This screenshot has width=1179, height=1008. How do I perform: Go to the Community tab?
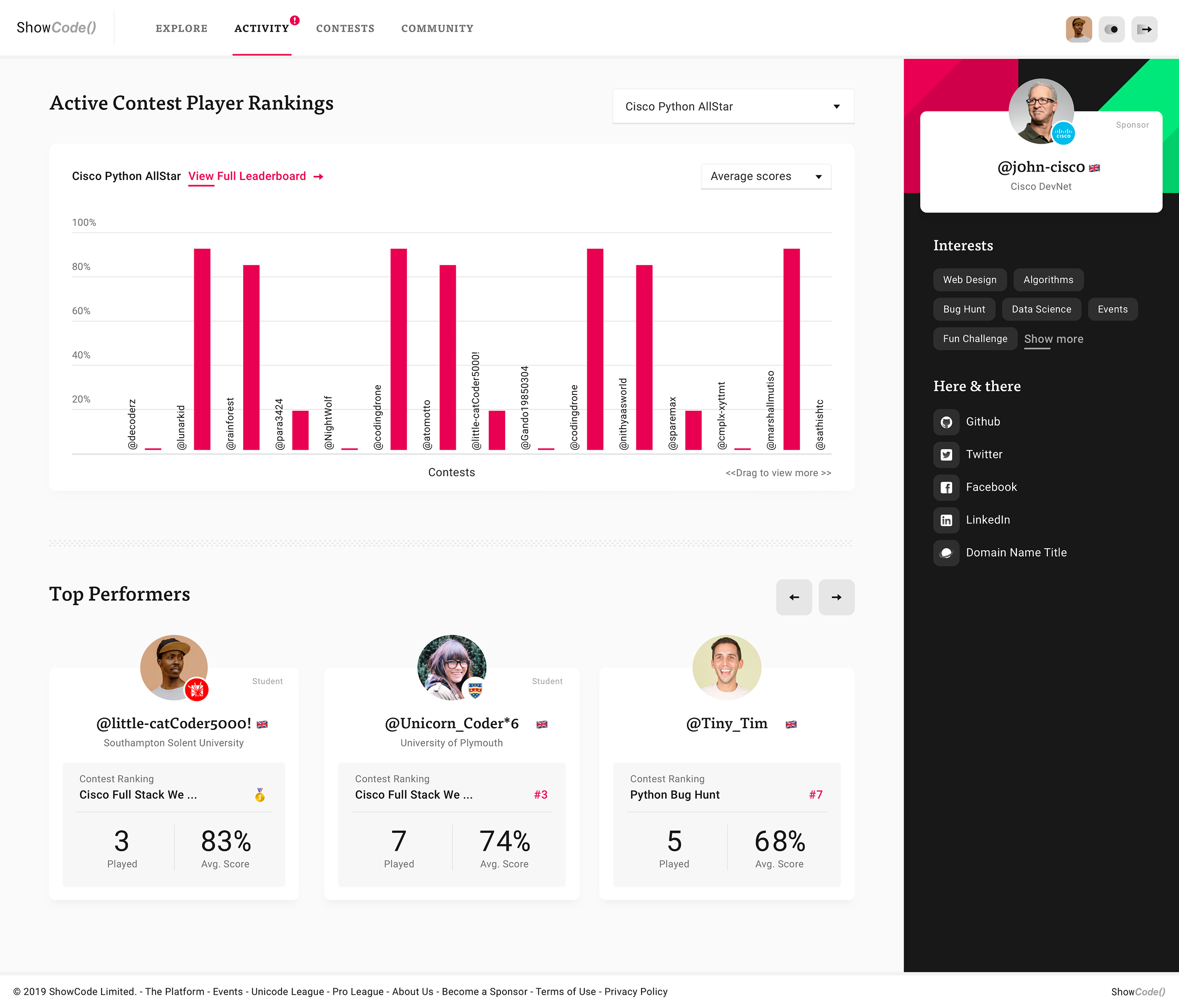[x=437, y=28]
